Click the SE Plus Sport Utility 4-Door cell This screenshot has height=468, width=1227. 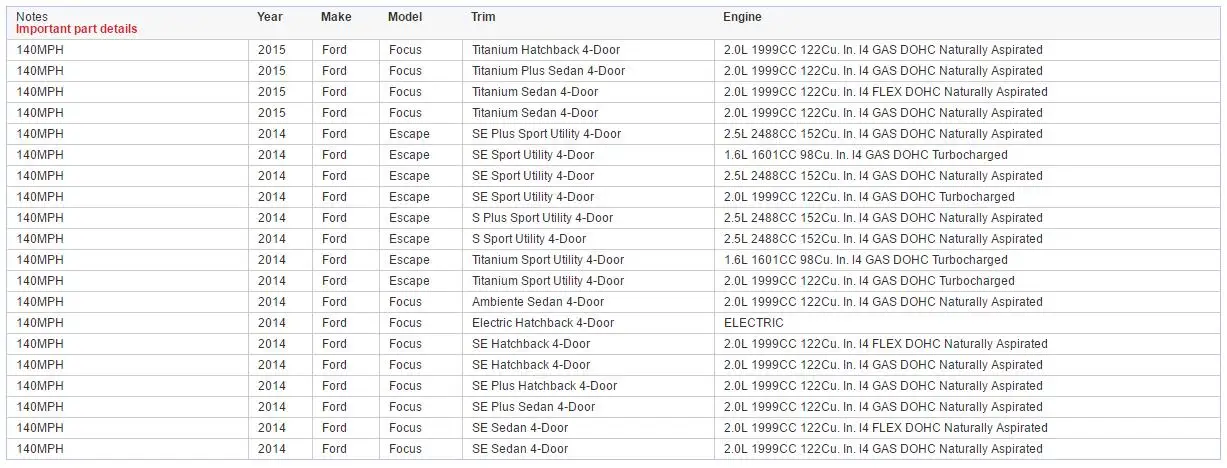click(546, 134)
